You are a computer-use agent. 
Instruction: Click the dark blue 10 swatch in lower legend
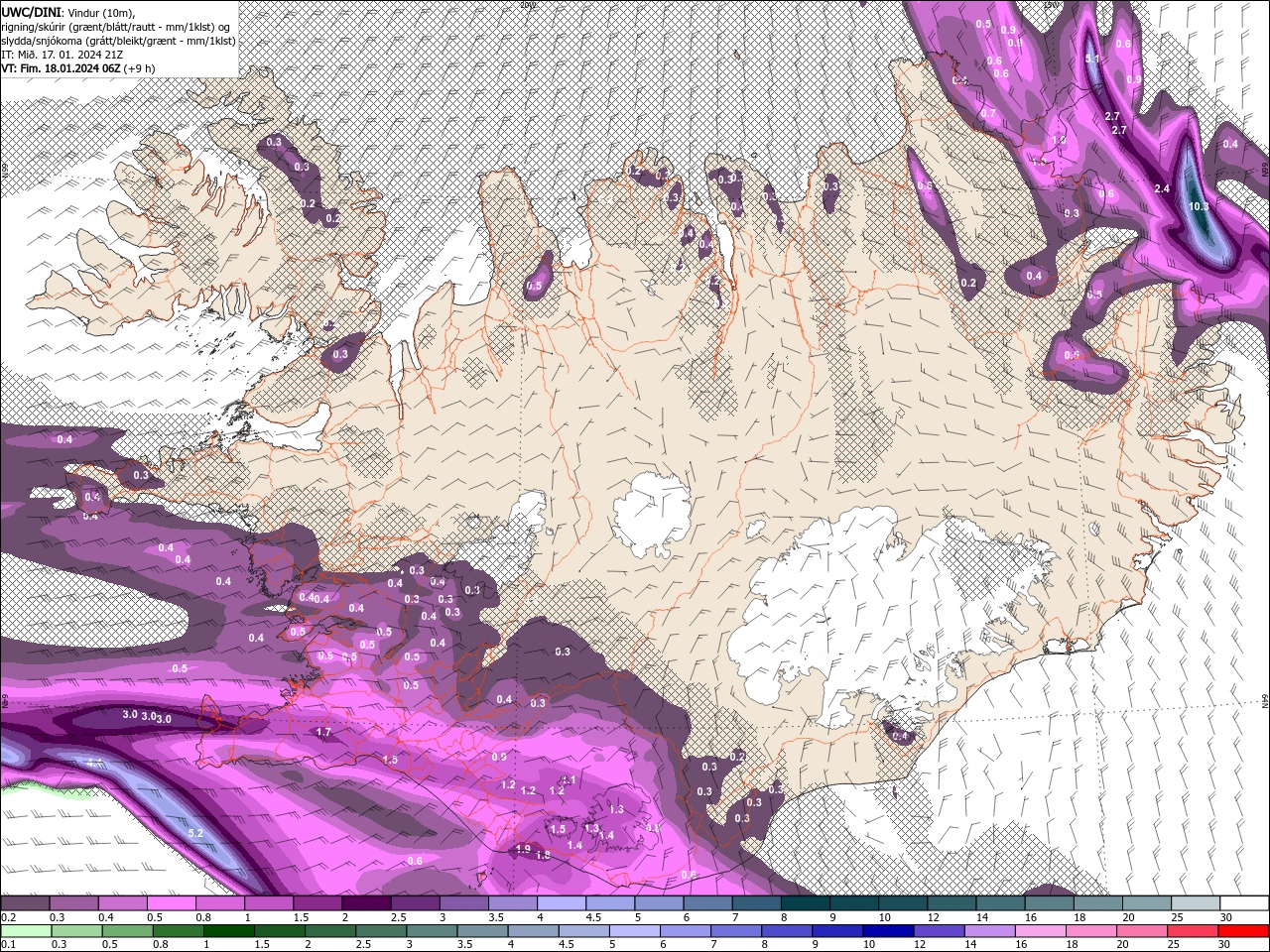point(888,930)
